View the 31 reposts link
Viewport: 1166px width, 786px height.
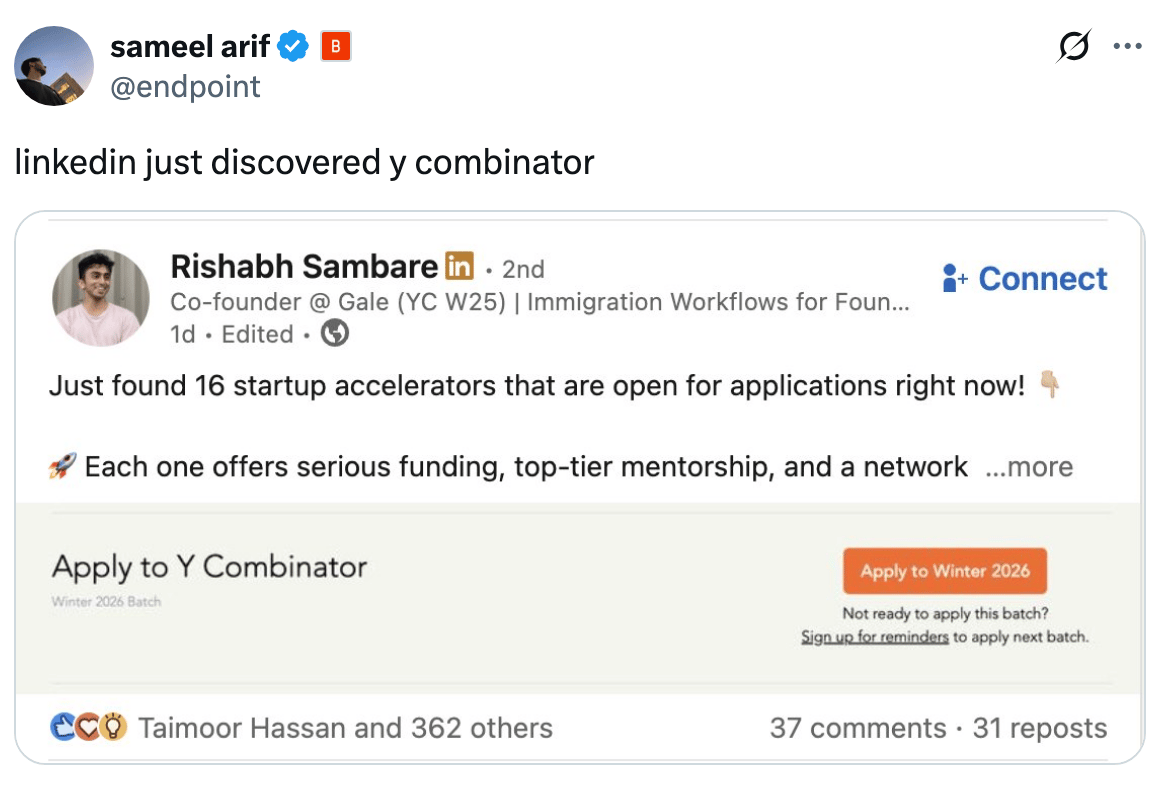[1040, 728]
